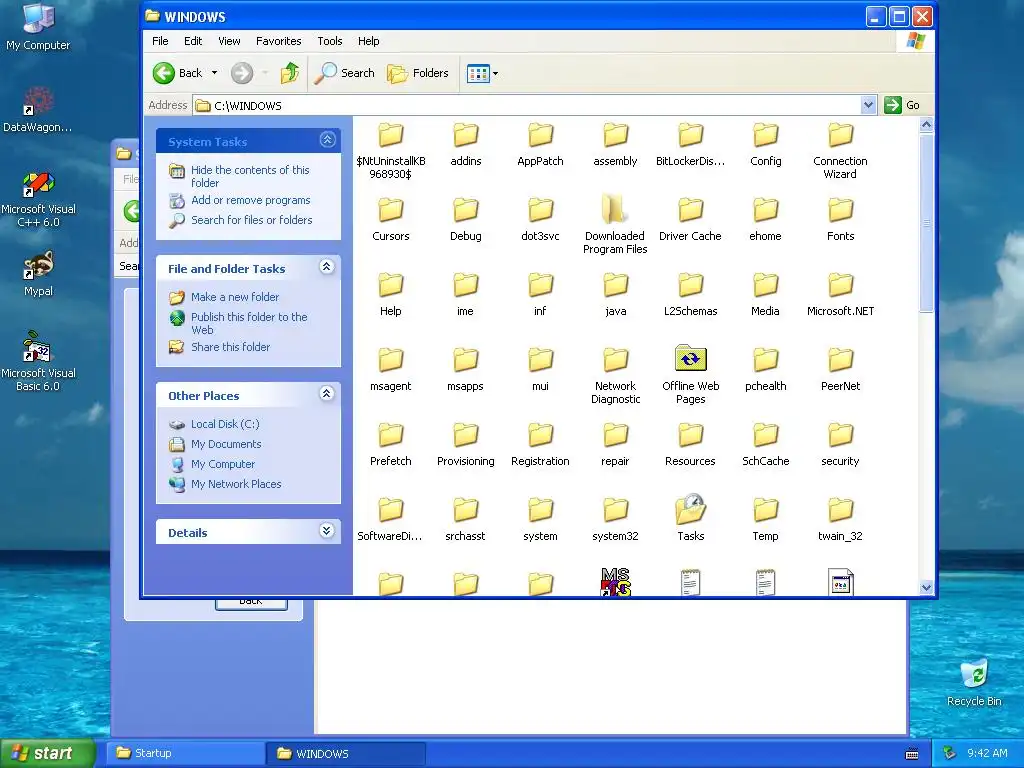Switch to Startup window in taskbar

(186, 753)
